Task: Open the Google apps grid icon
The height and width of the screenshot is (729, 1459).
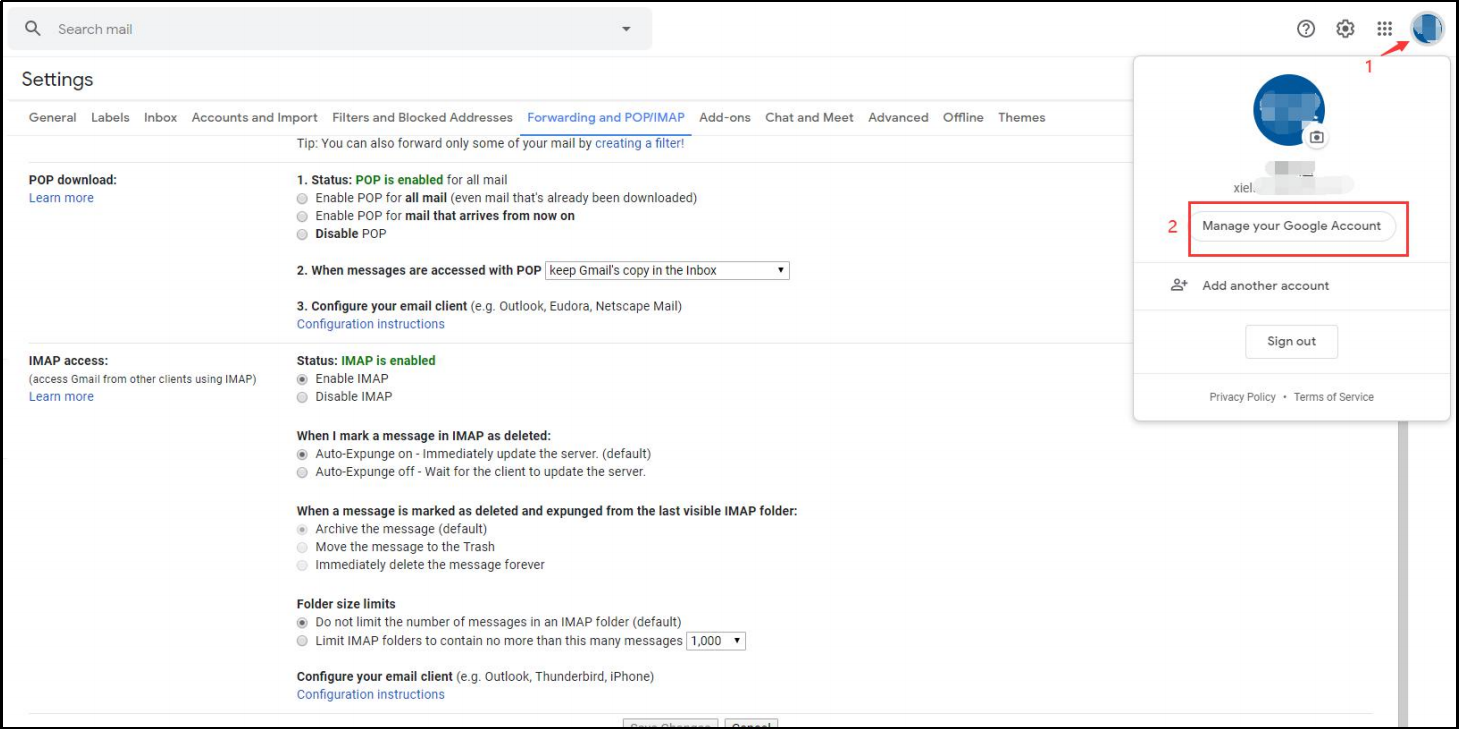Action: (1384, 29)
